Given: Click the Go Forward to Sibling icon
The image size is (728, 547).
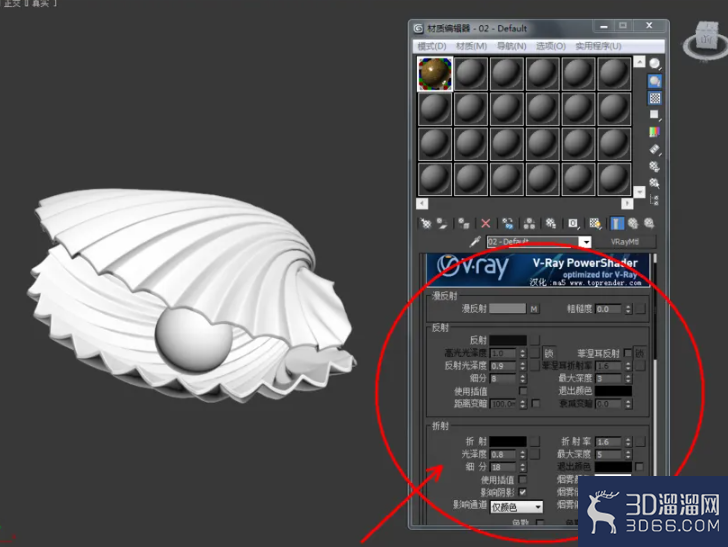Looking at the screenshot, I should [x=649, y=224].
